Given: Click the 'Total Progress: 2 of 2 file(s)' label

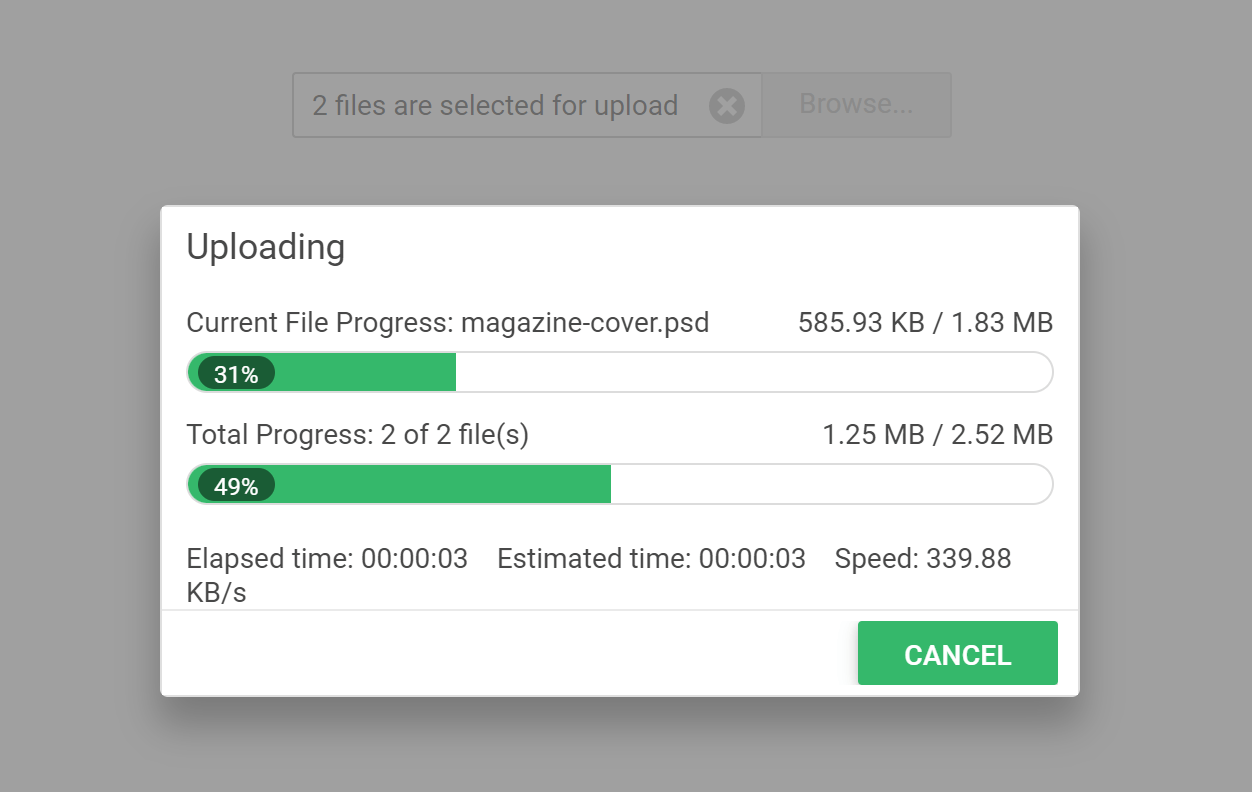Looking at the screenshot, I should [357, 435].
